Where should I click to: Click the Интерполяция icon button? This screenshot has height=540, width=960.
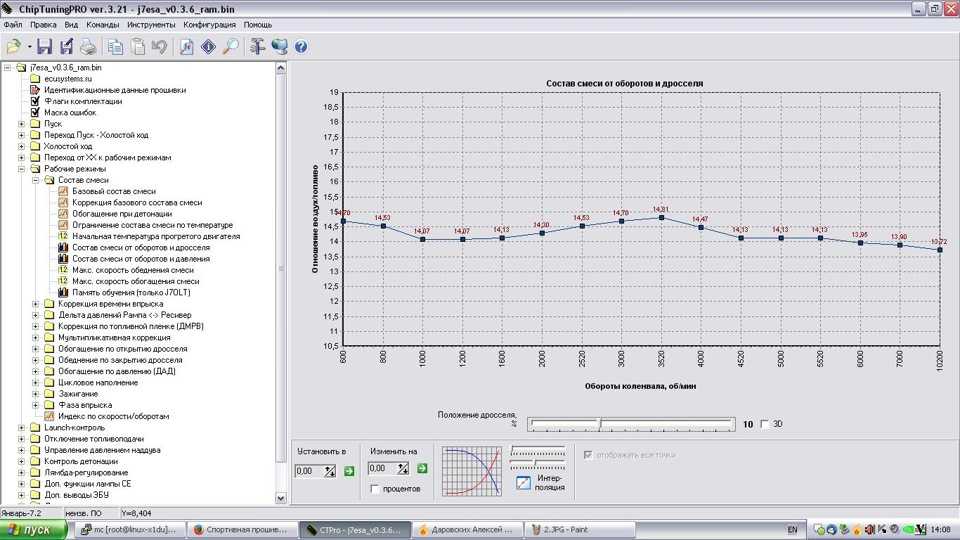523,482
